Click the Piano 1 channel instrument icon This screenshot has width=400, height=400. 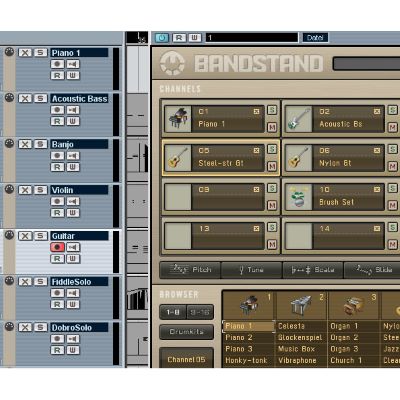[x=178, y=119]
